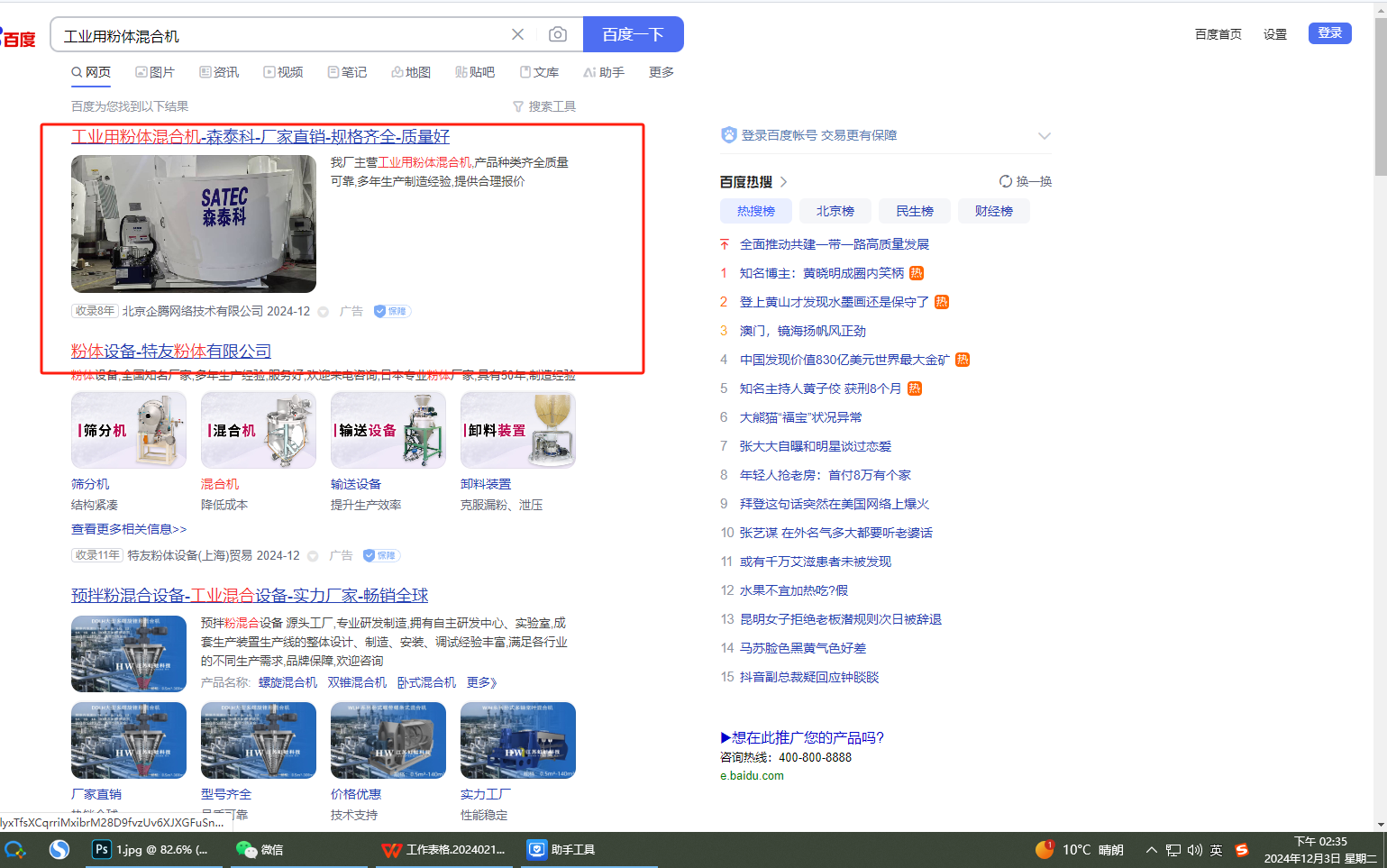The height and width of the screenshot is (868, 1387).
Task: Switch to the 图片 tab
Action: (x=155, y=72)
